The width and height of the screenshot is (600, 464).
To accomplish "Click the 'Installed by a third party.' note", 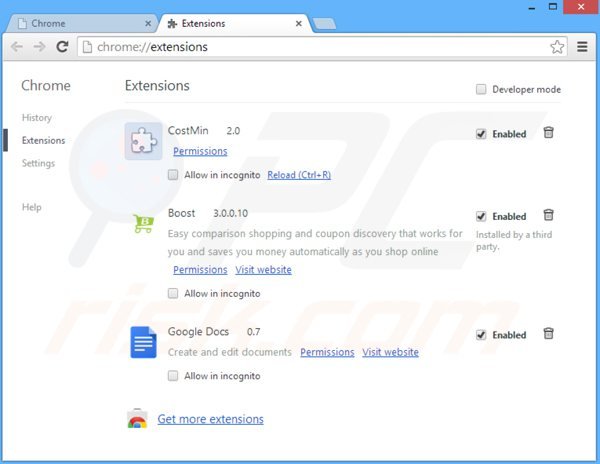I will 514,241.
